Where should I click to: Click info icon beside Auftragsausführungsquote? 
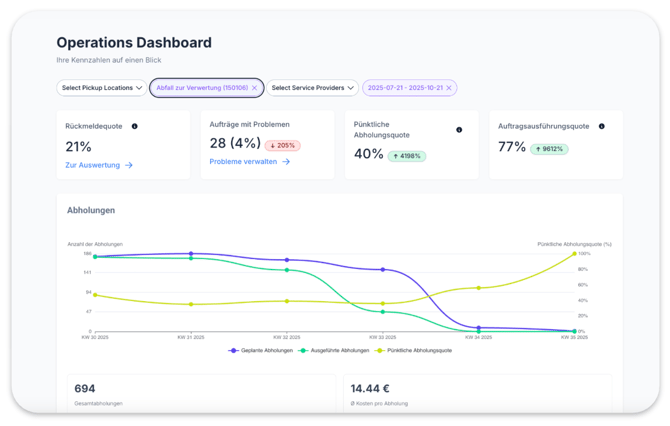(x=602, y=127)
